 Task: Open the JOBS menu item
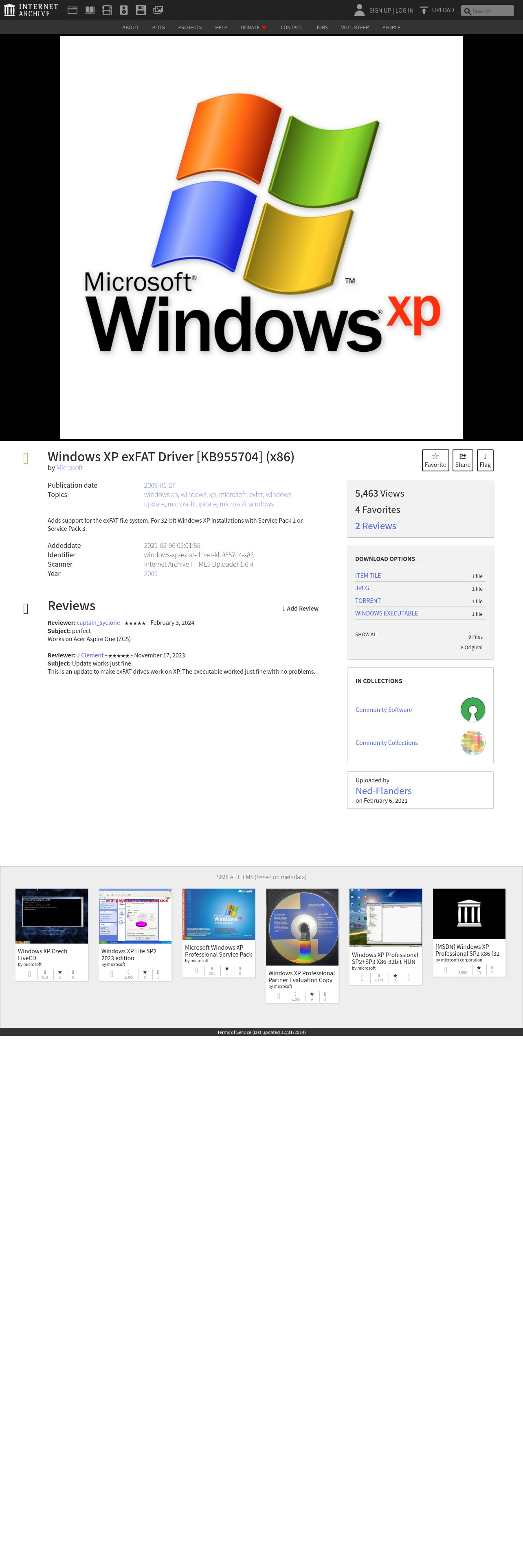[321, 27]
